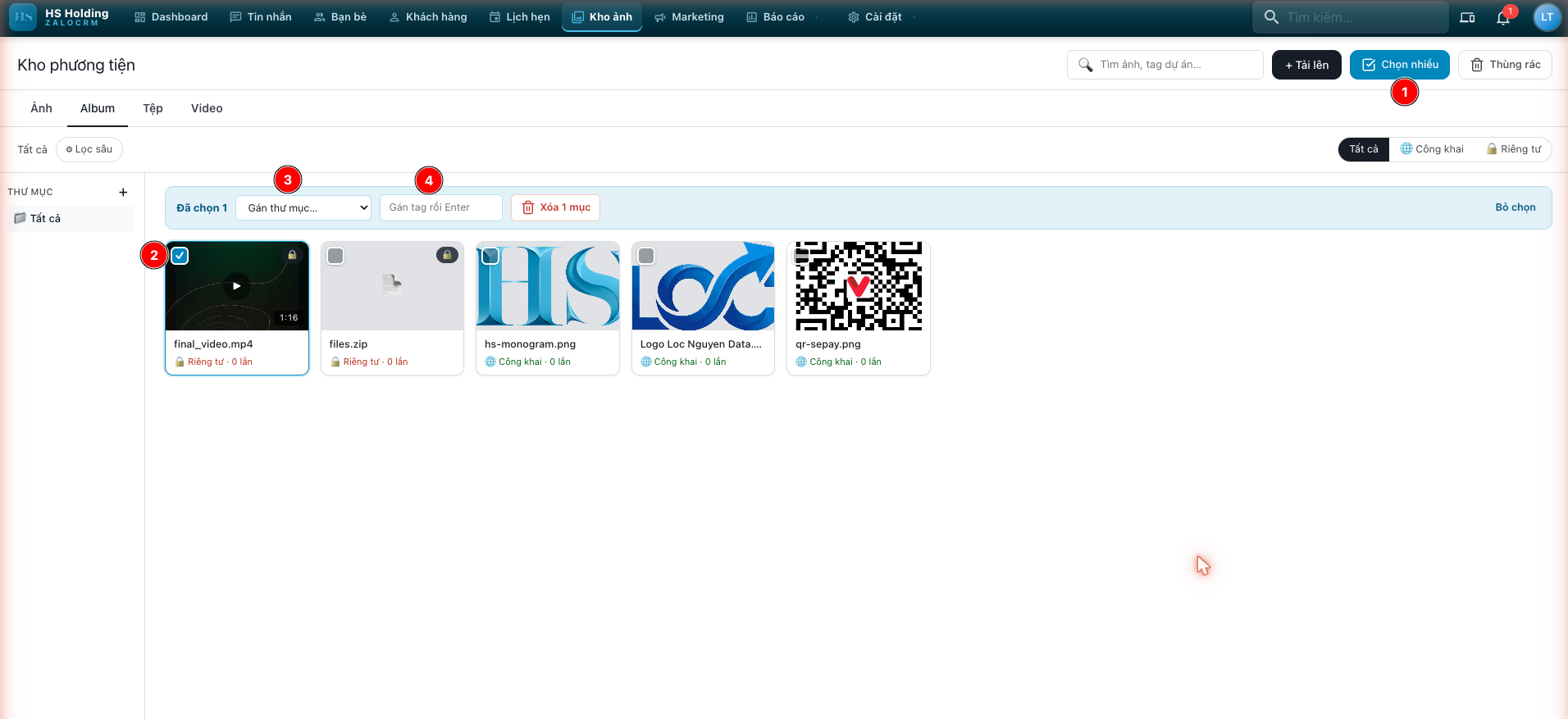Filter by Riêng tư private items
Viewport: 1568px width, 719px height.
tap(1514, 149)
